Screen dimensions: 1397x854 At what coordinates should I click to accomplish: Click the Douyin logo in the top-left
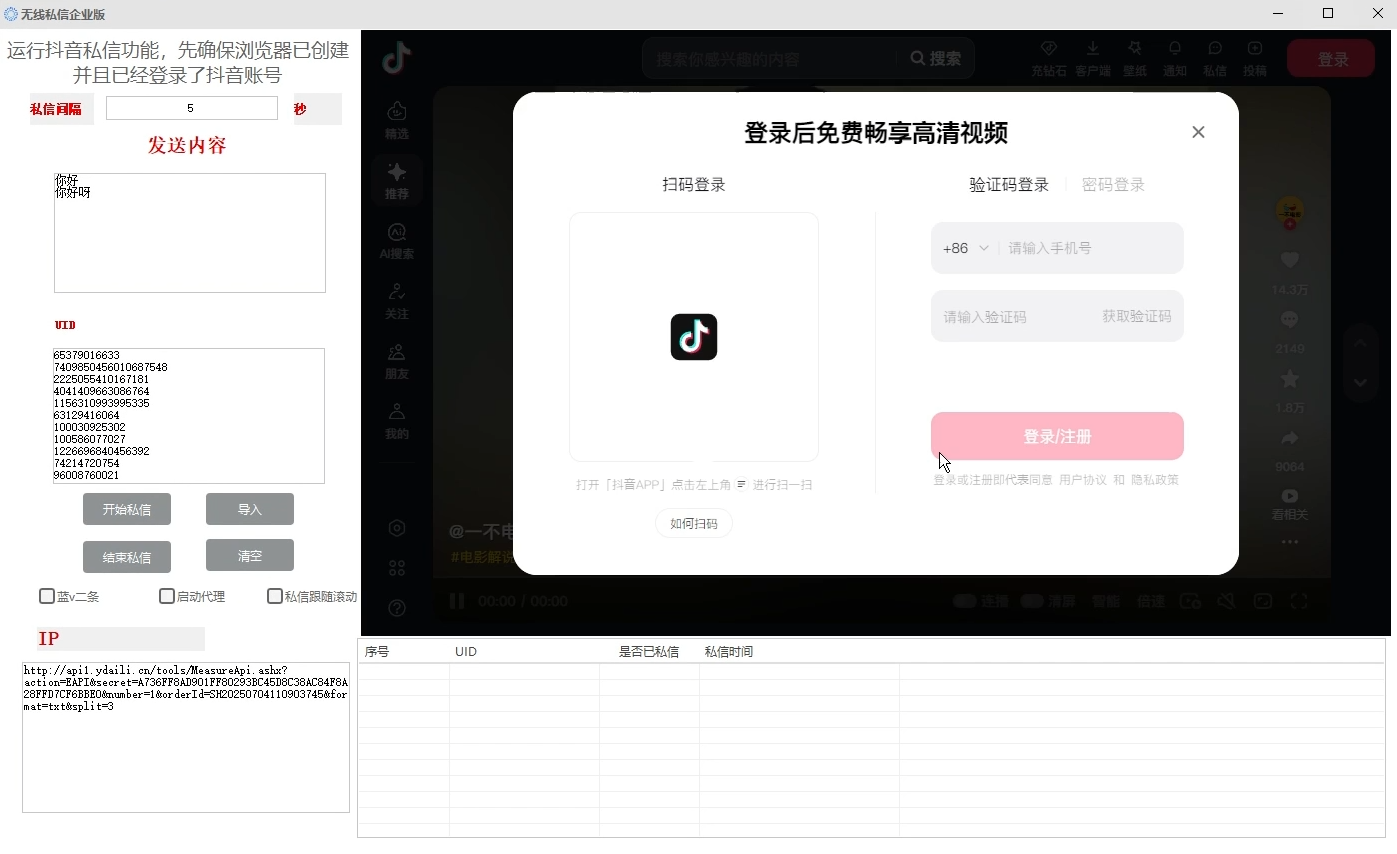tap(396, 58)
